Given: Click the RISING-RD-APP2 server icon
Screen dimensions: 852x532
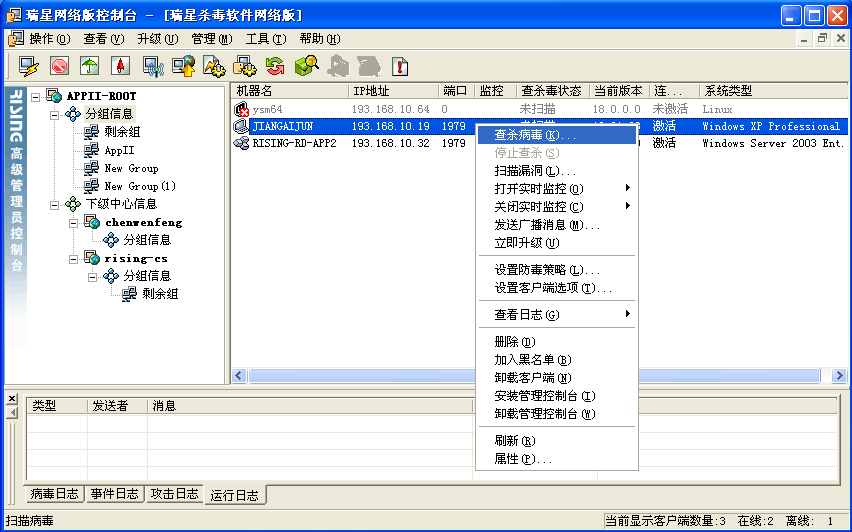Looking at the screenshot, I should pos(241,143).
